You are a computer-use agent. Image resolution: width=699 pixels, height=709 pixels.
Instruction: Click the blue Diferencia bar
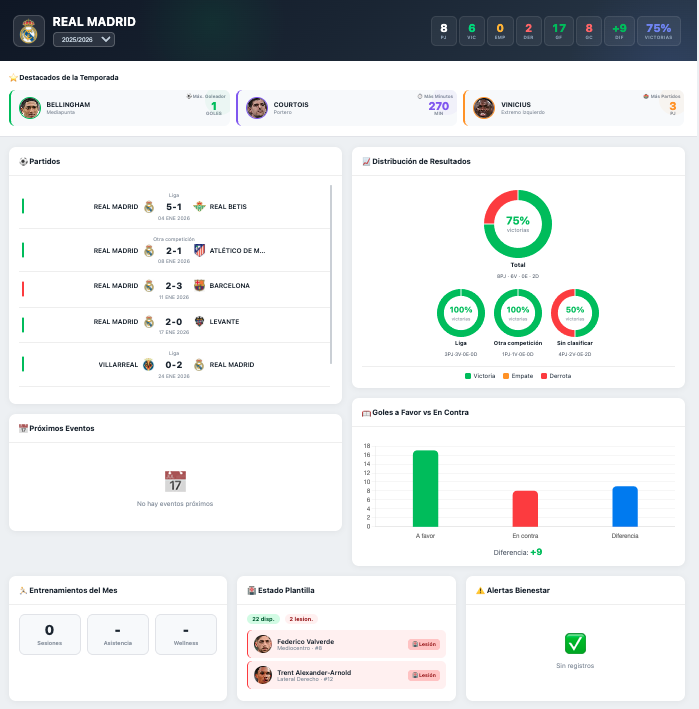click(625, 506)
